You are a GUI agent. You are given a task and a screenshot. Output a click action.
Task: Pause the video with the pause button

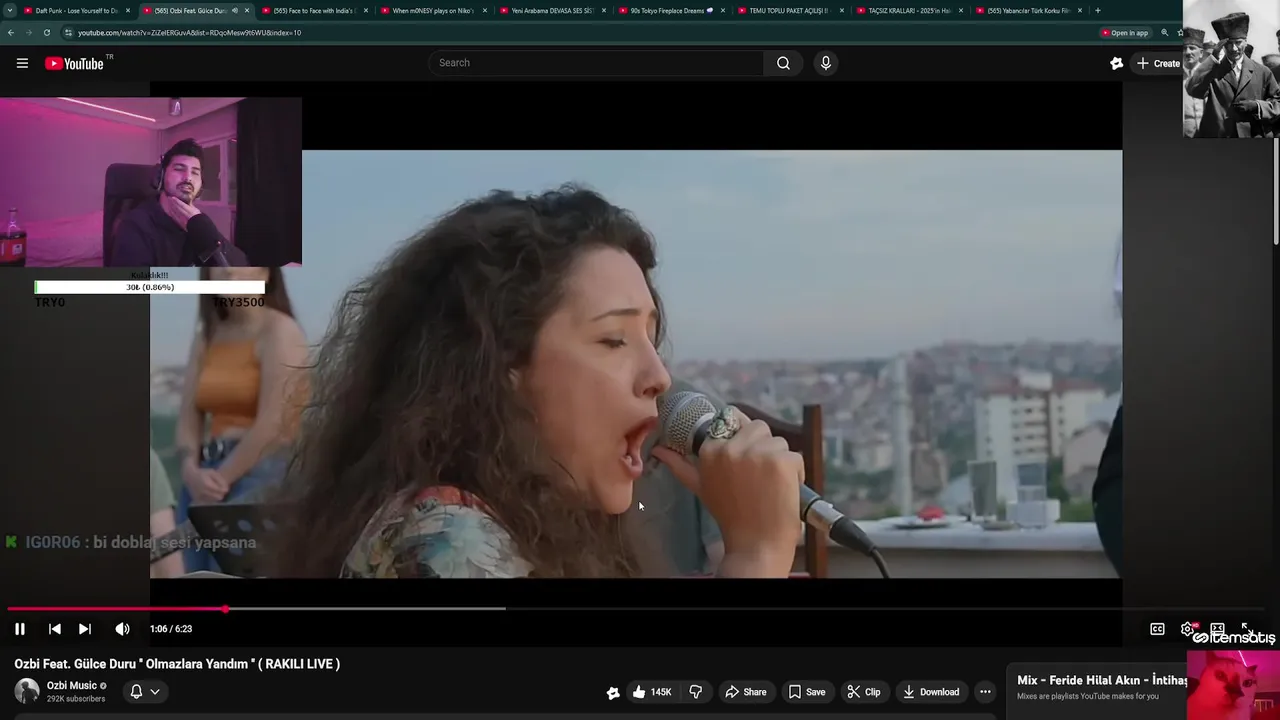tap(19, 629)
